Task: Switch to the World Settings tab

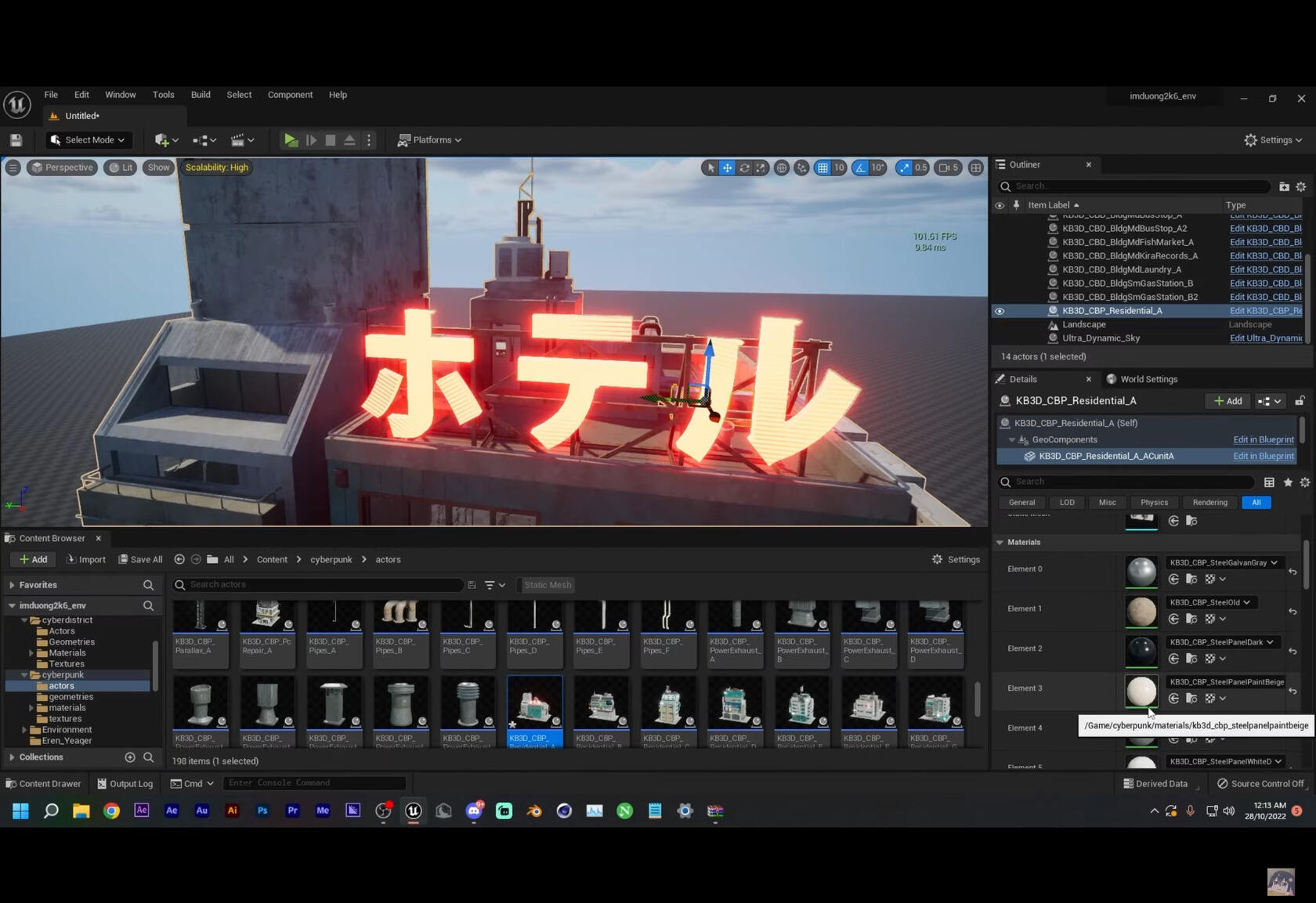Action: point(1147,379)
